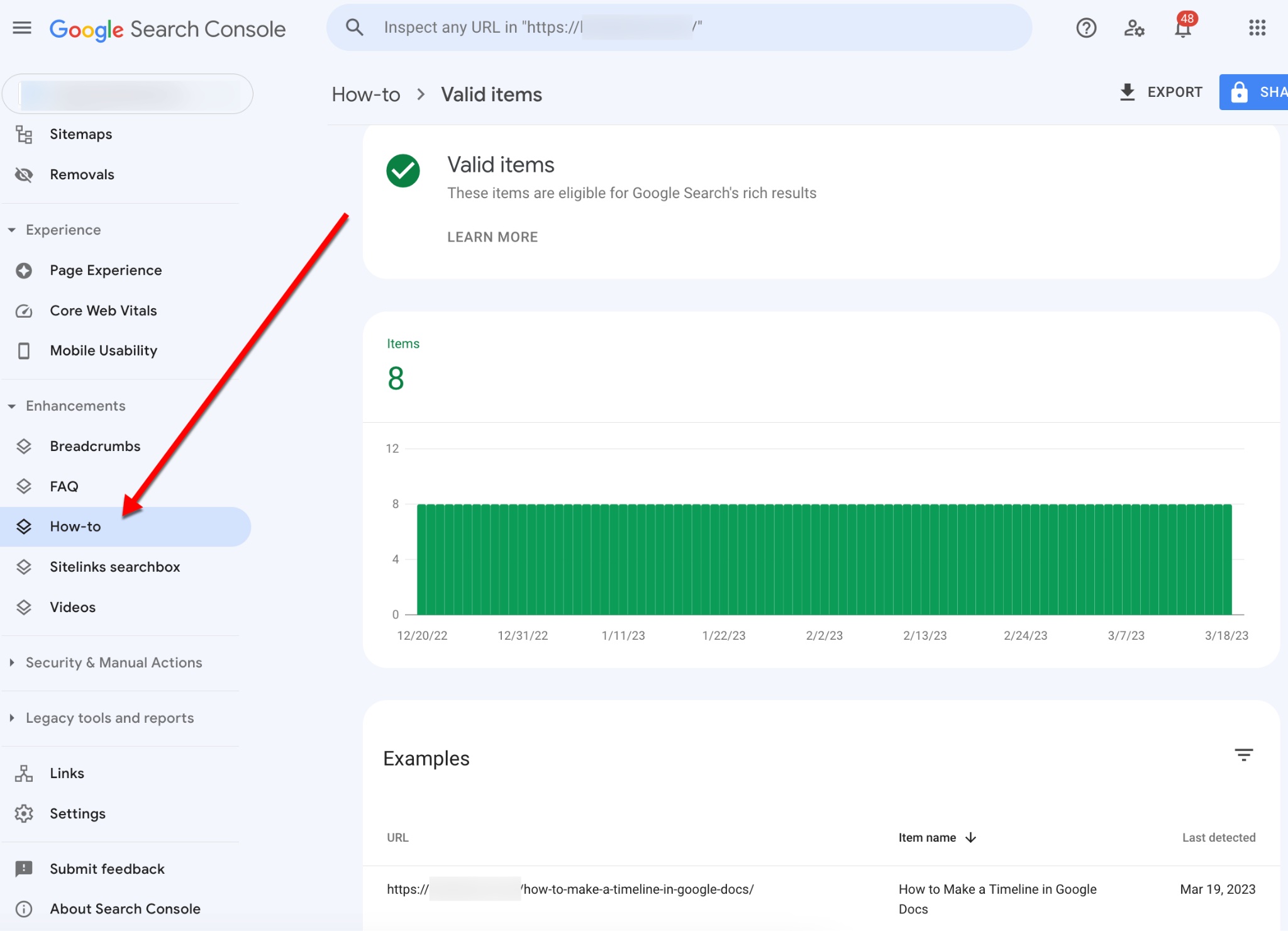Click the How-to breadcrumb link
Image resolution: width=1288 pixels, height=931 pixels.
(365, 94)
